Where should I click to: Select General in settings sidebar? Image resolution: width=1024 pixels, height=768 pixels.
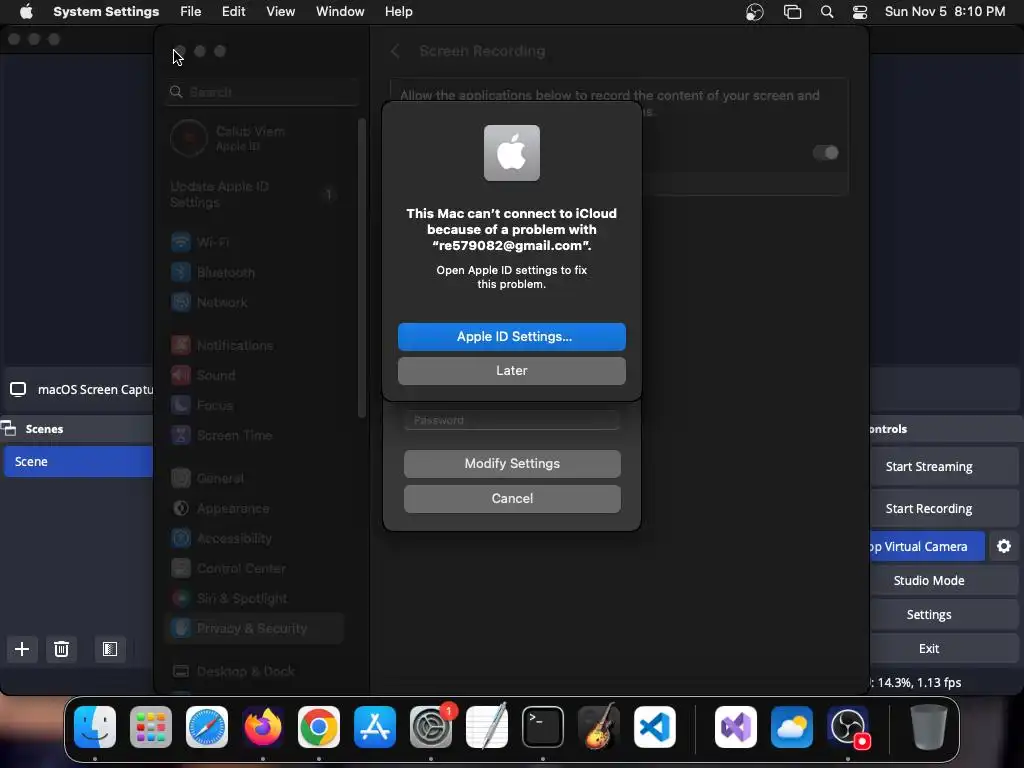click(x=255, y=479)
